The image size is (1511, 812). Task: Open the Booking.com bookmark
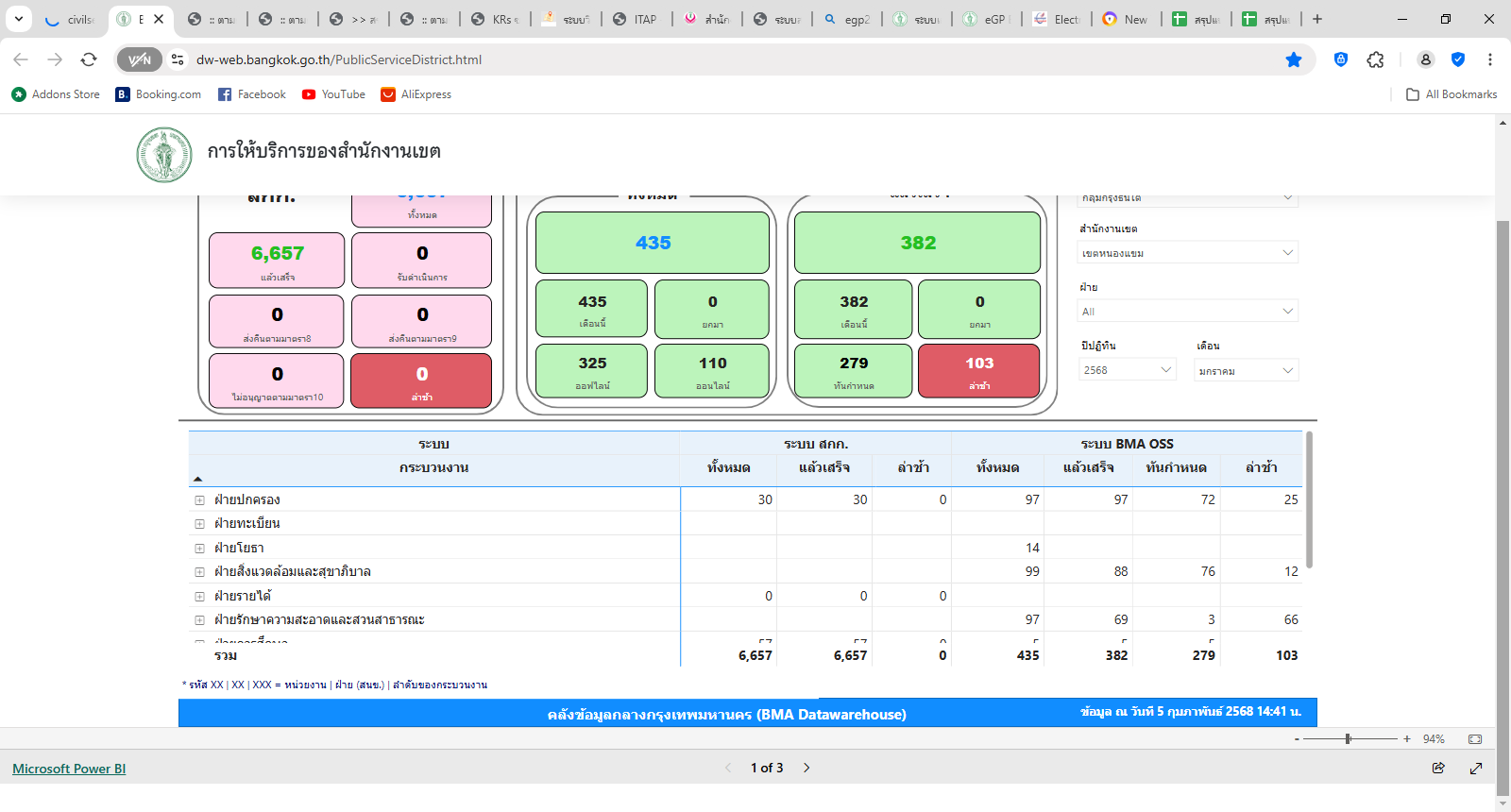(159, 94)
